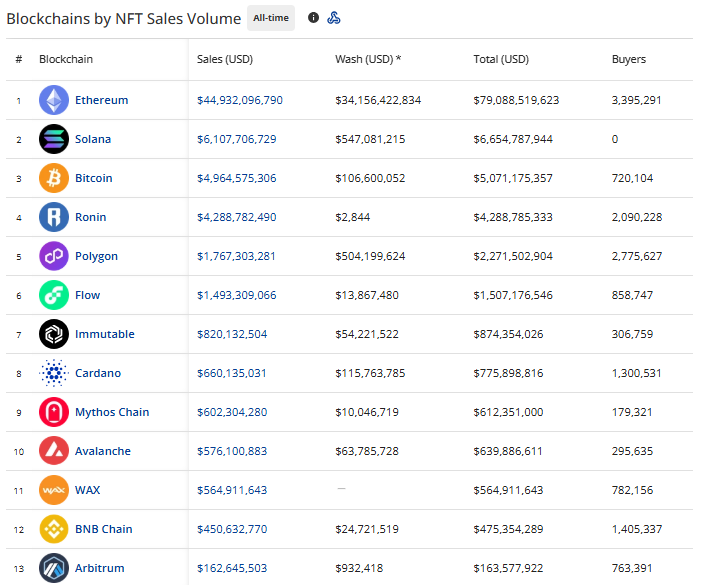Viewport: 704px width, 585px height.
Task: Select Solana total $6,654,787,944
Action: point(513,139)
